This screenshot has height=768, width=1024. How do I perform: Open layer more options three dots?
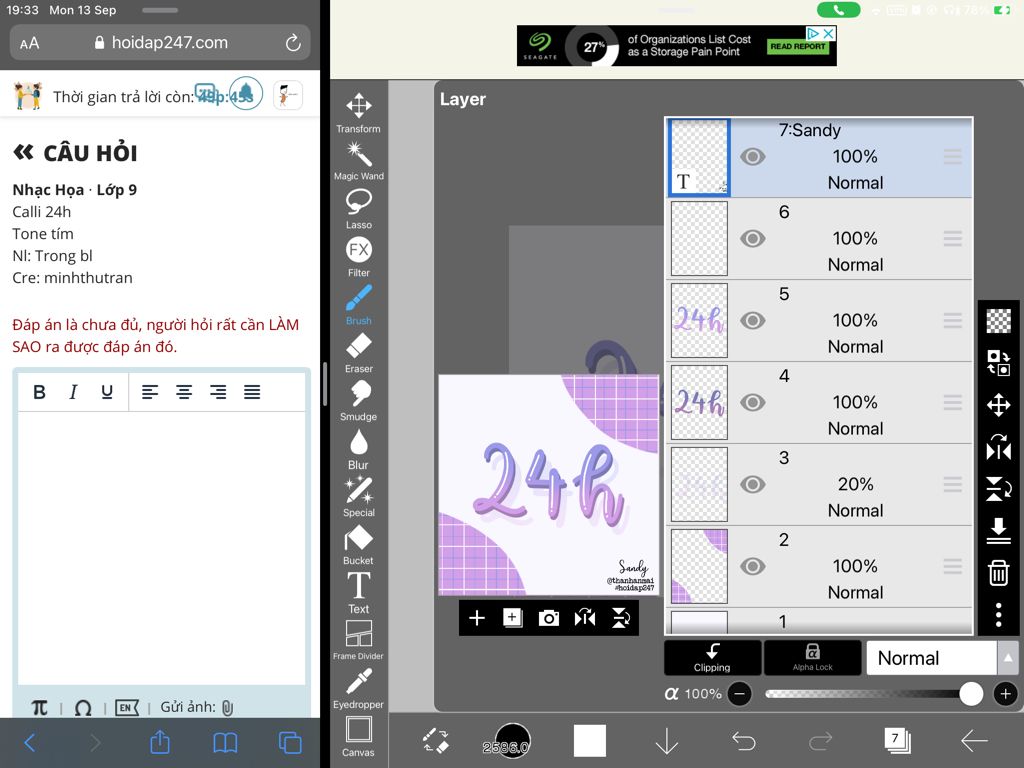999,615
